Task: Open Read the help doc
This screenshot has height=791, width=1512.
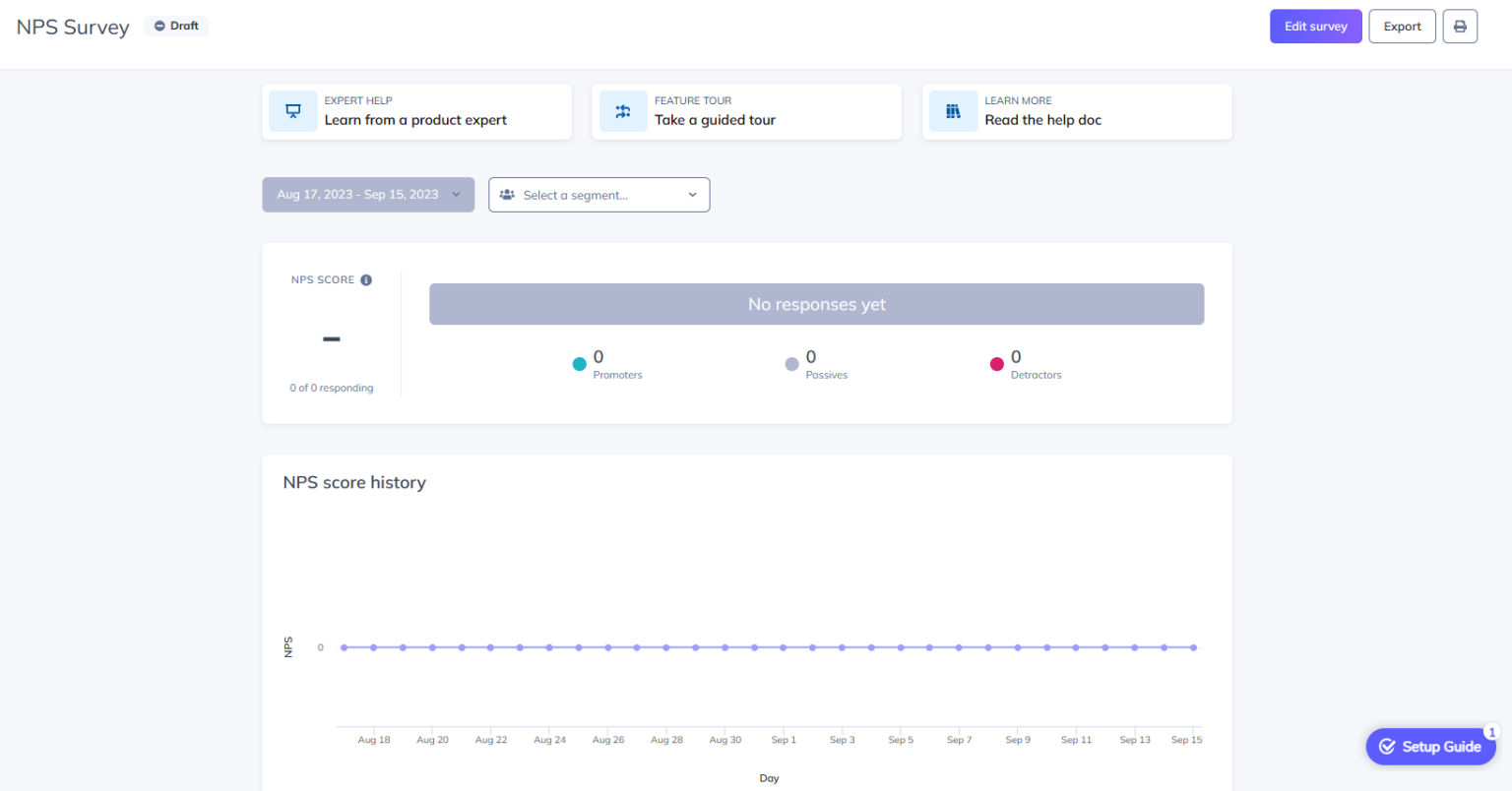Action: coord(1042,119)
